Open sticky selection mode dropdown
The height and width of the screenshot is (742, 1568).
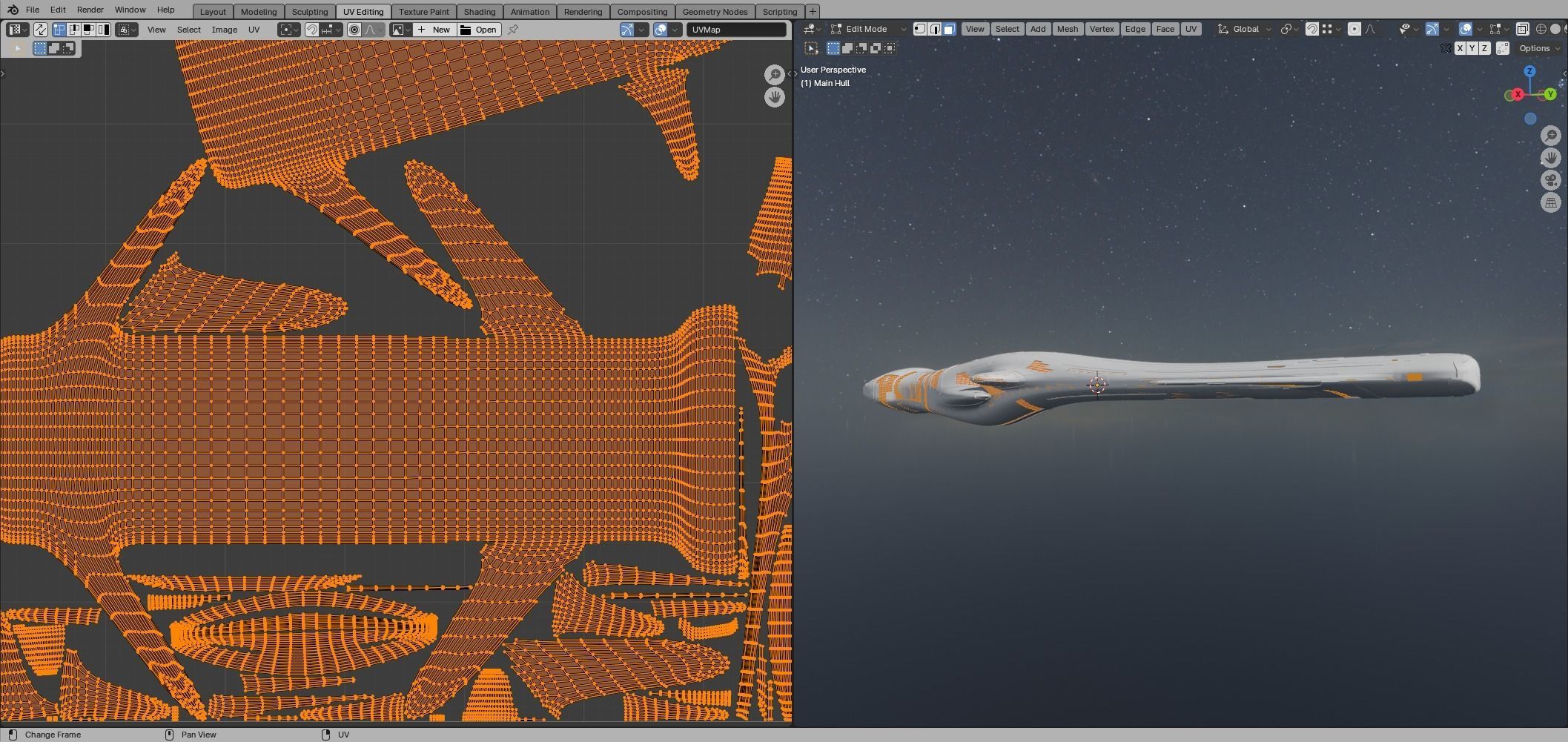point(127,30)
